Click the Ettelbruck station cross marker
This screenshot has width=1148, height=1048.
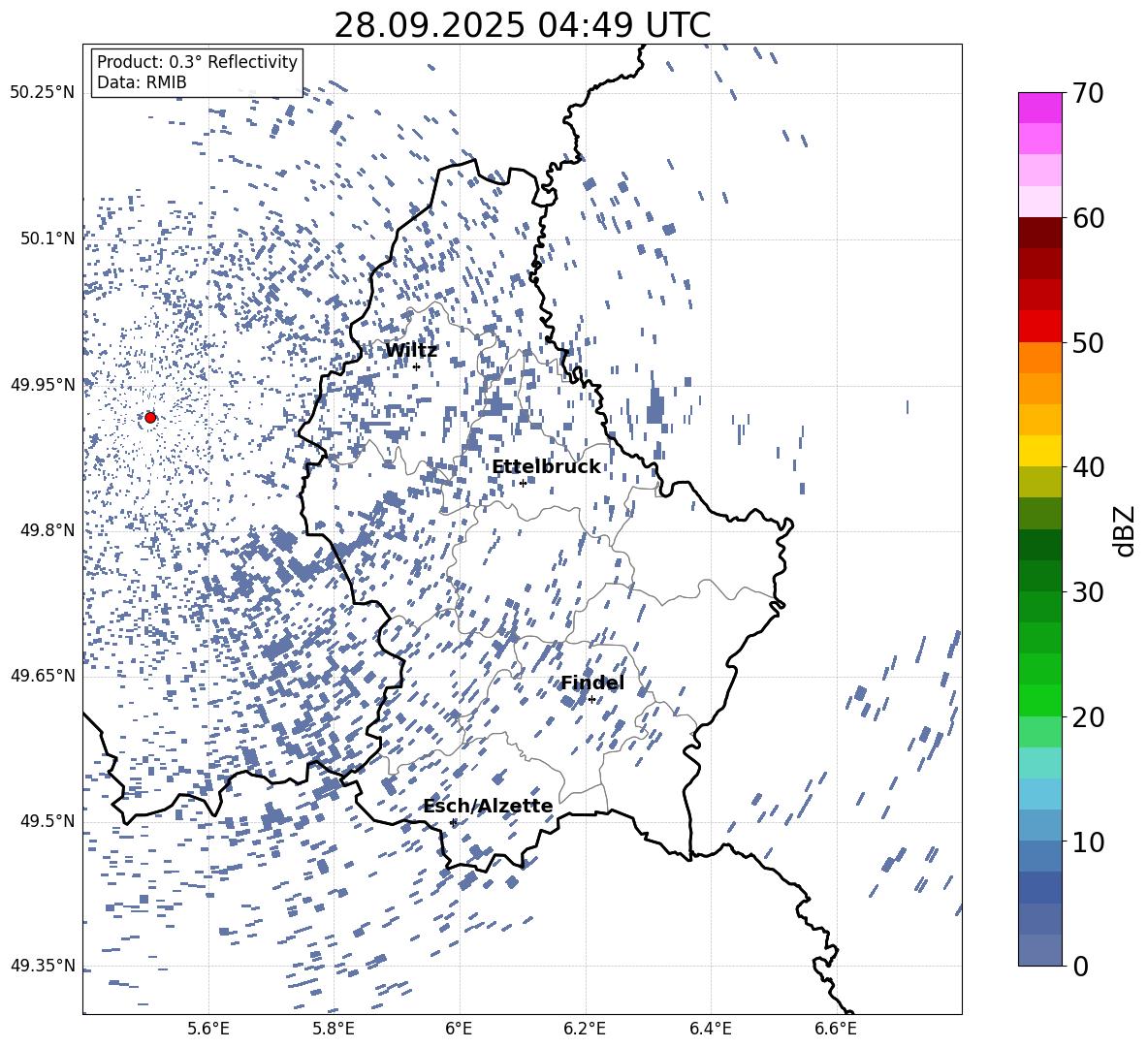(x=523, y=483)
